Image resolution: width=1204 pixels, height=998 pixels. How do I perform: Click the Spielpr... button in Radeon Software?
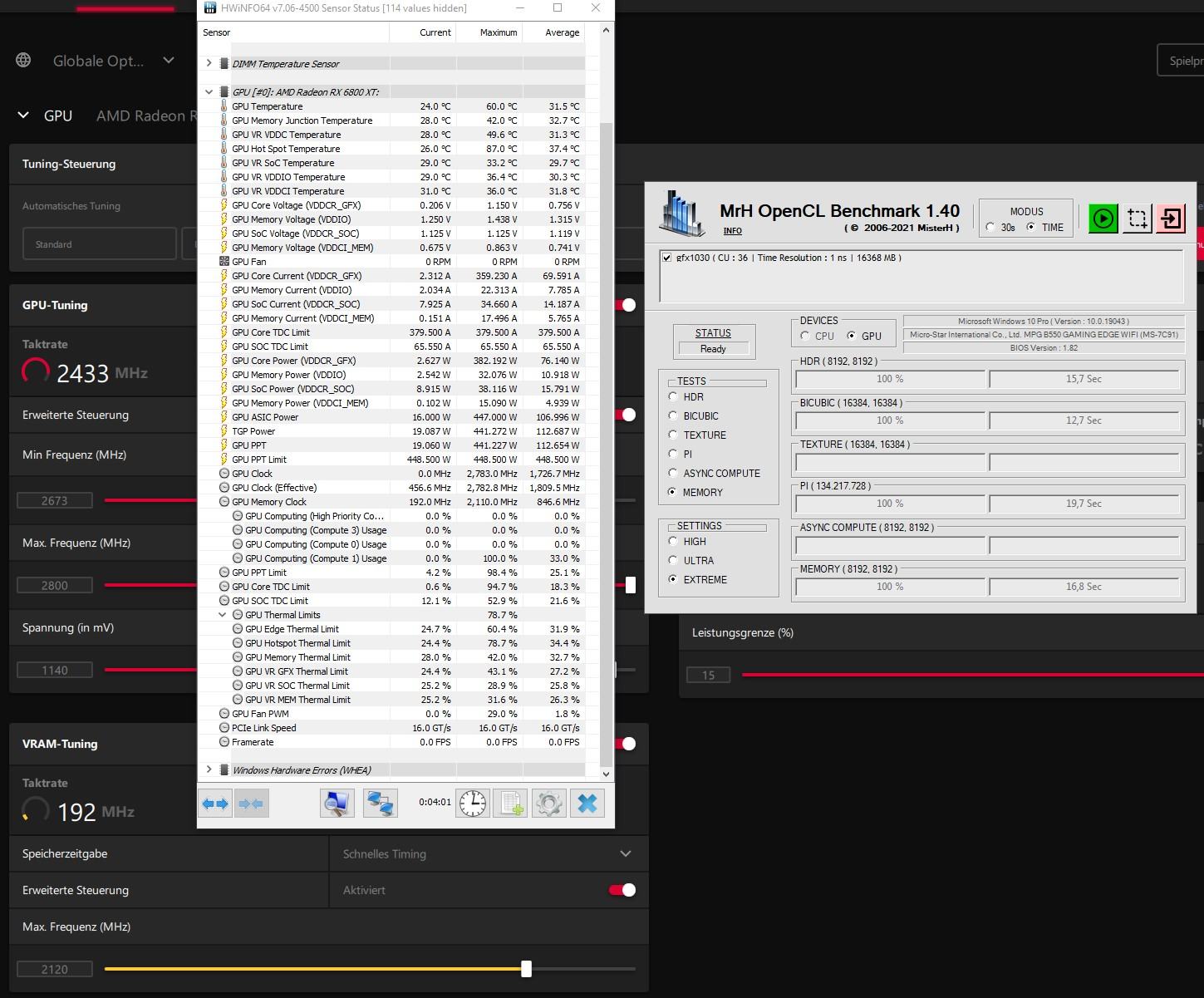pyautogui.click(x=1181, y=61)
